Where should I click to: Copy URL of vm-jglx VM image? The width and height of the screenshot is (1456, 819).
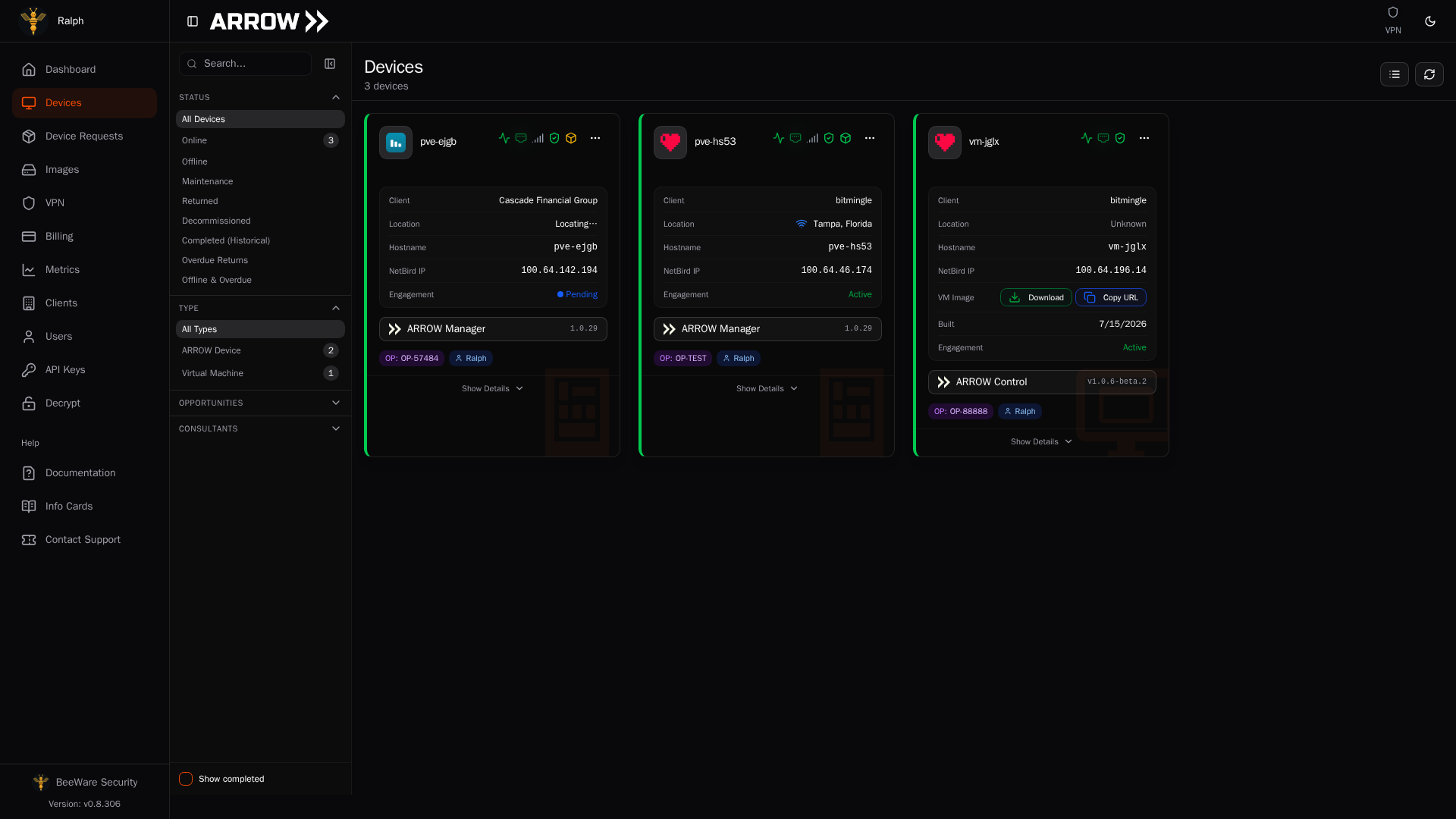click(x=1111, y=297)
